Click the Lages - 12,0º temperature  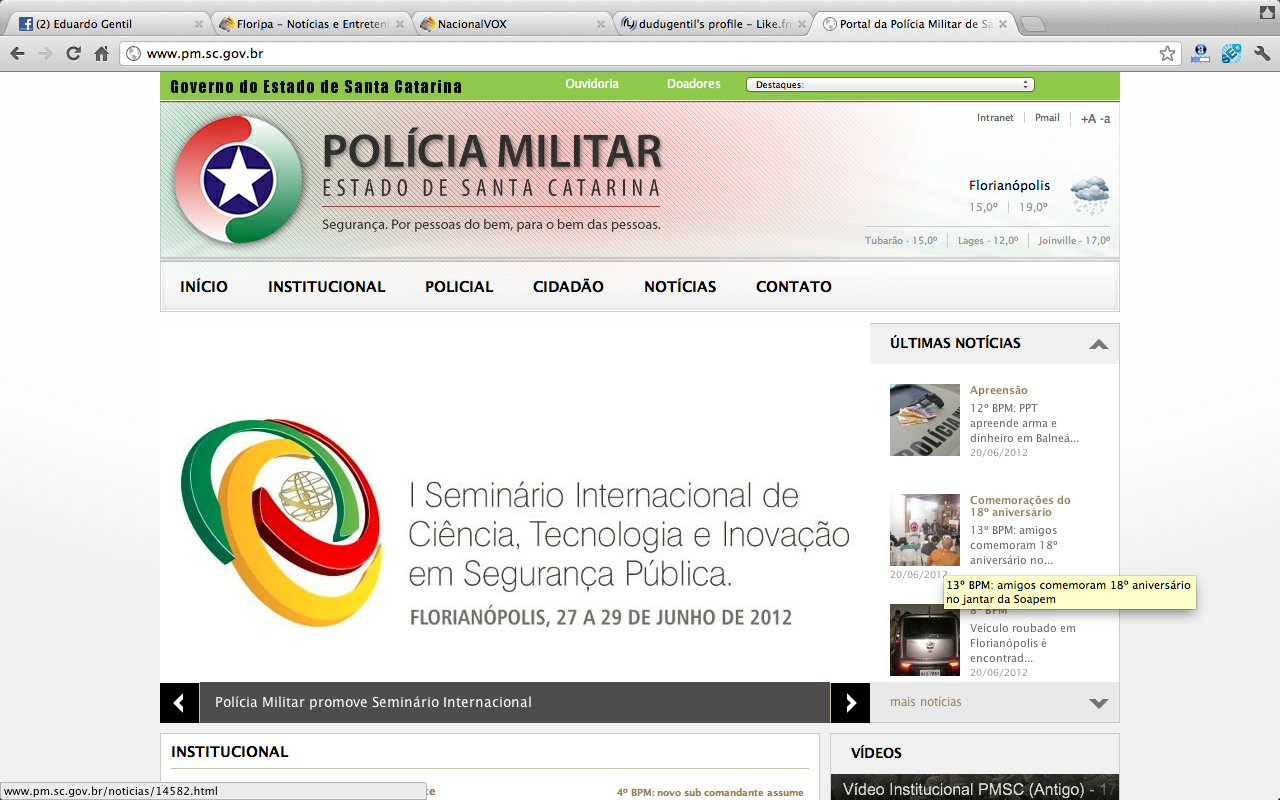(988, 241)
